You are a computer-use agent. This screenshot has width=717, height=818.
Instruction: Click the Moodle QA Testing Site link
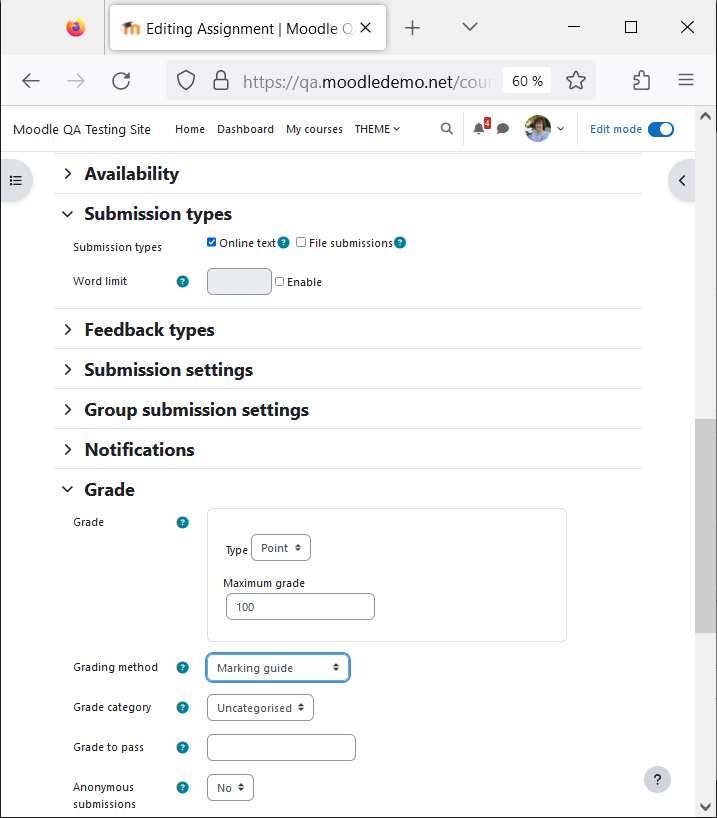(82, 129)
